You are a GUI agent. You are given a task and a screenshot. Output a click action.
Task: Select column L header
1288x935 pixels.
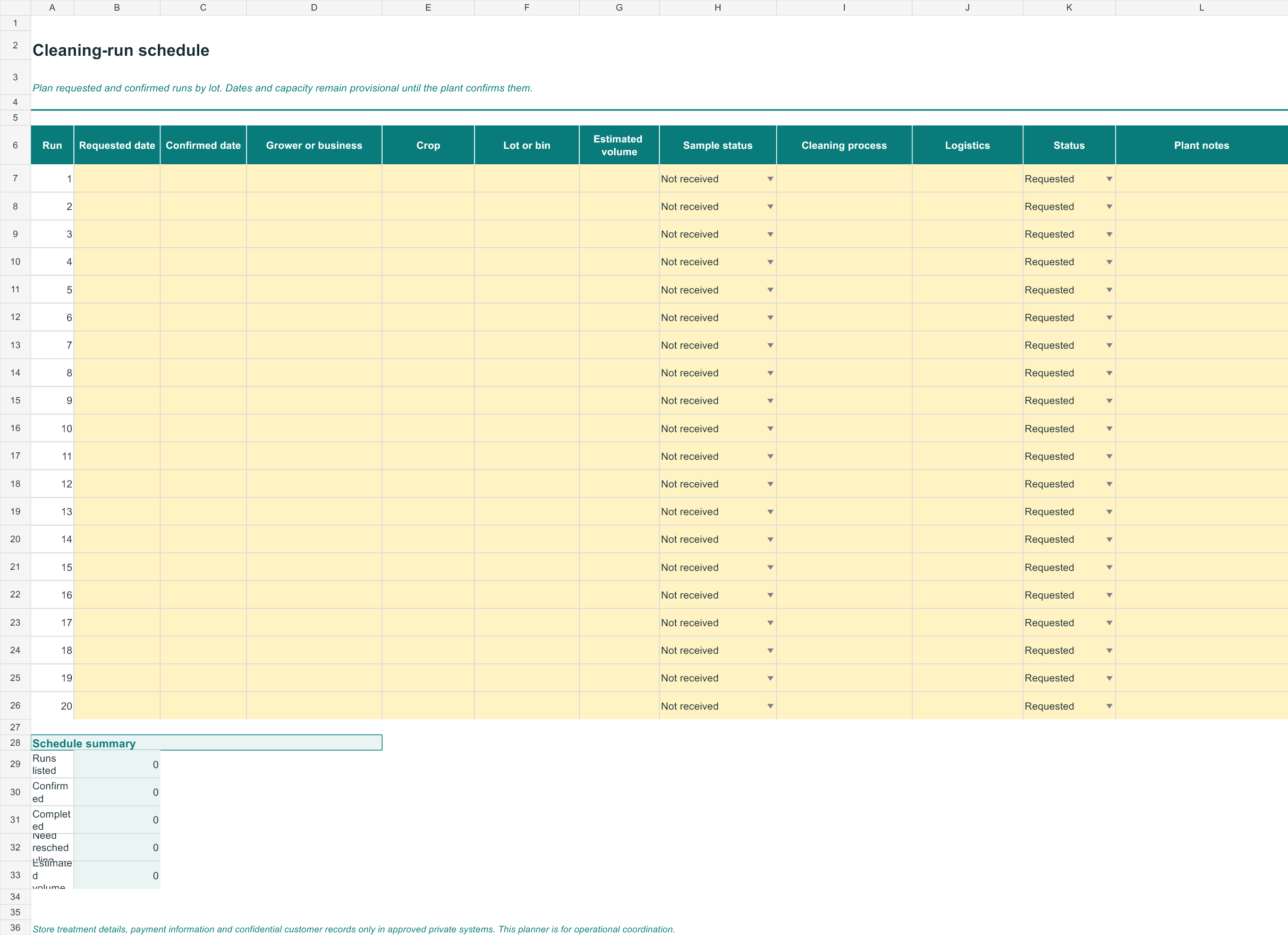pyautogui.click(x=1202, y=7)
